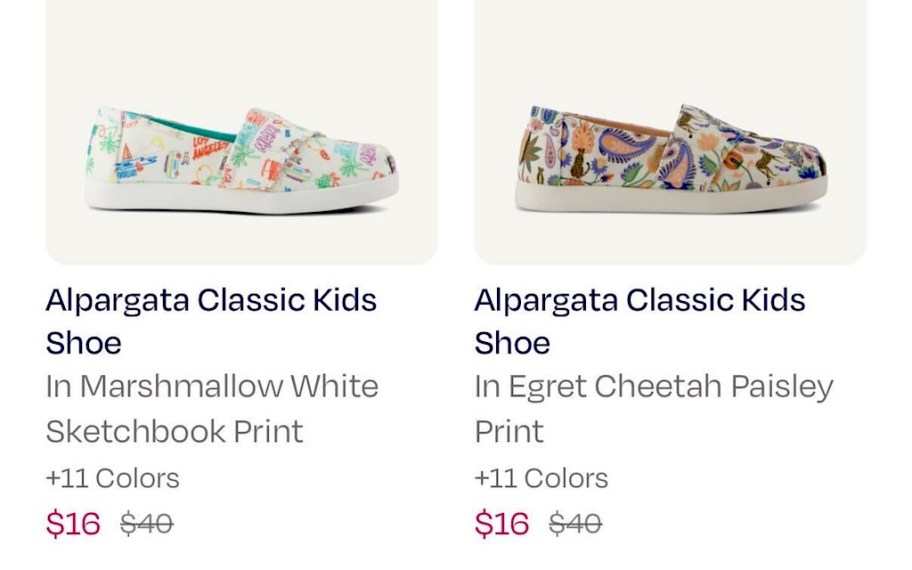The height and width of the screenshot is (570, 912).
Task: Click the crossed-out $40 price for Sketchbook shoe
Action: pyautogui.click(x=146, y=523)
